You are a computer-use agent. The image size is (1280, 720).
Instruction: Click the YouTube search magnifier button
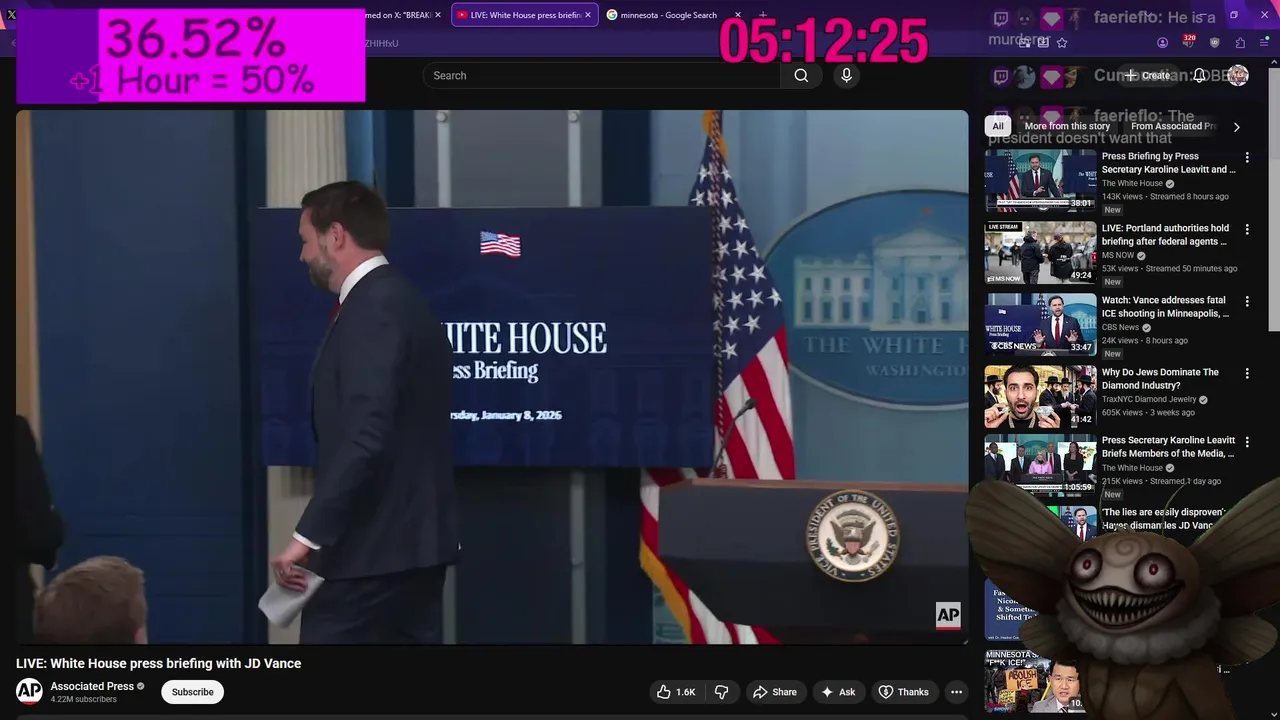[801, 75]
